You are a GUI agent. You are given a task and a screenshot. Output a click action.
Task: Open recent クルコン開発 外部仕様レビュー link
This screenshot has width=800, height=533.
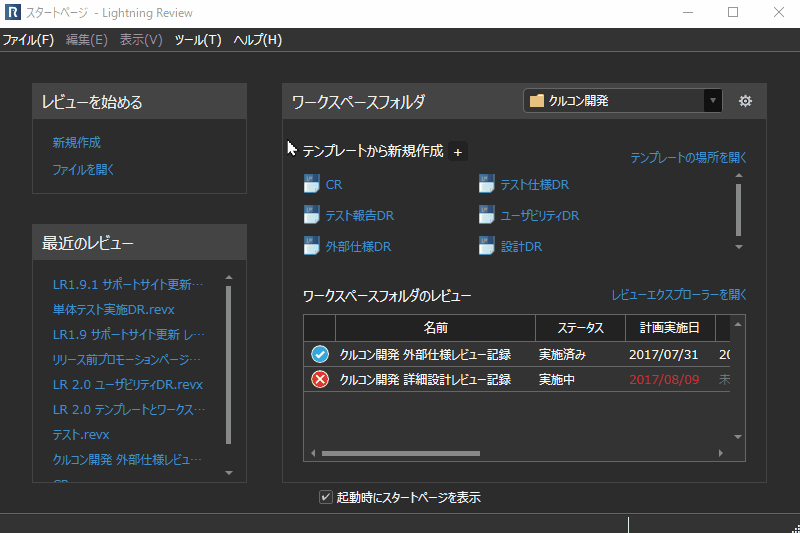[127, 459]
